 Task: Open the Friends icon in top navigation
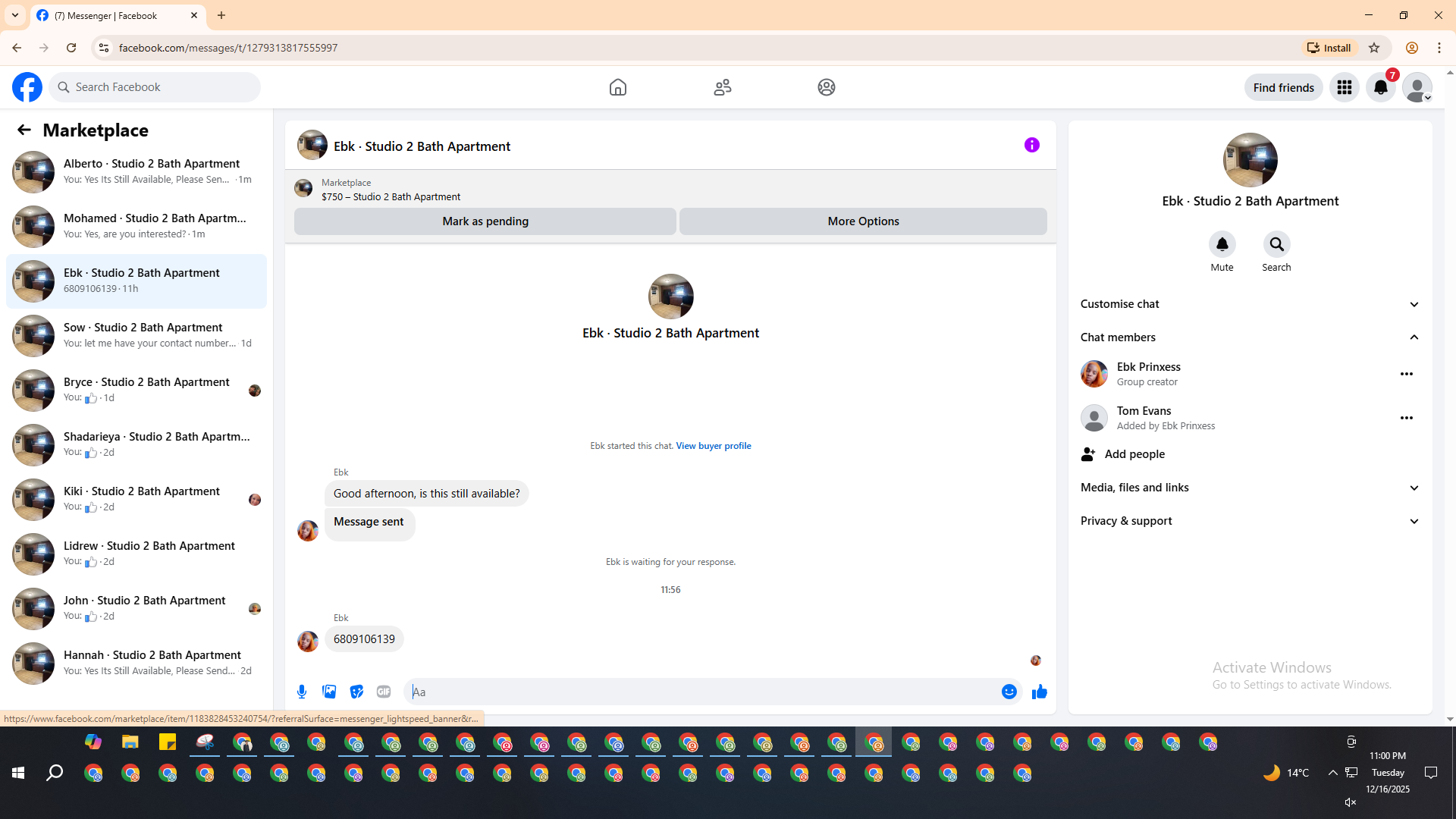[x=723, y=87]
